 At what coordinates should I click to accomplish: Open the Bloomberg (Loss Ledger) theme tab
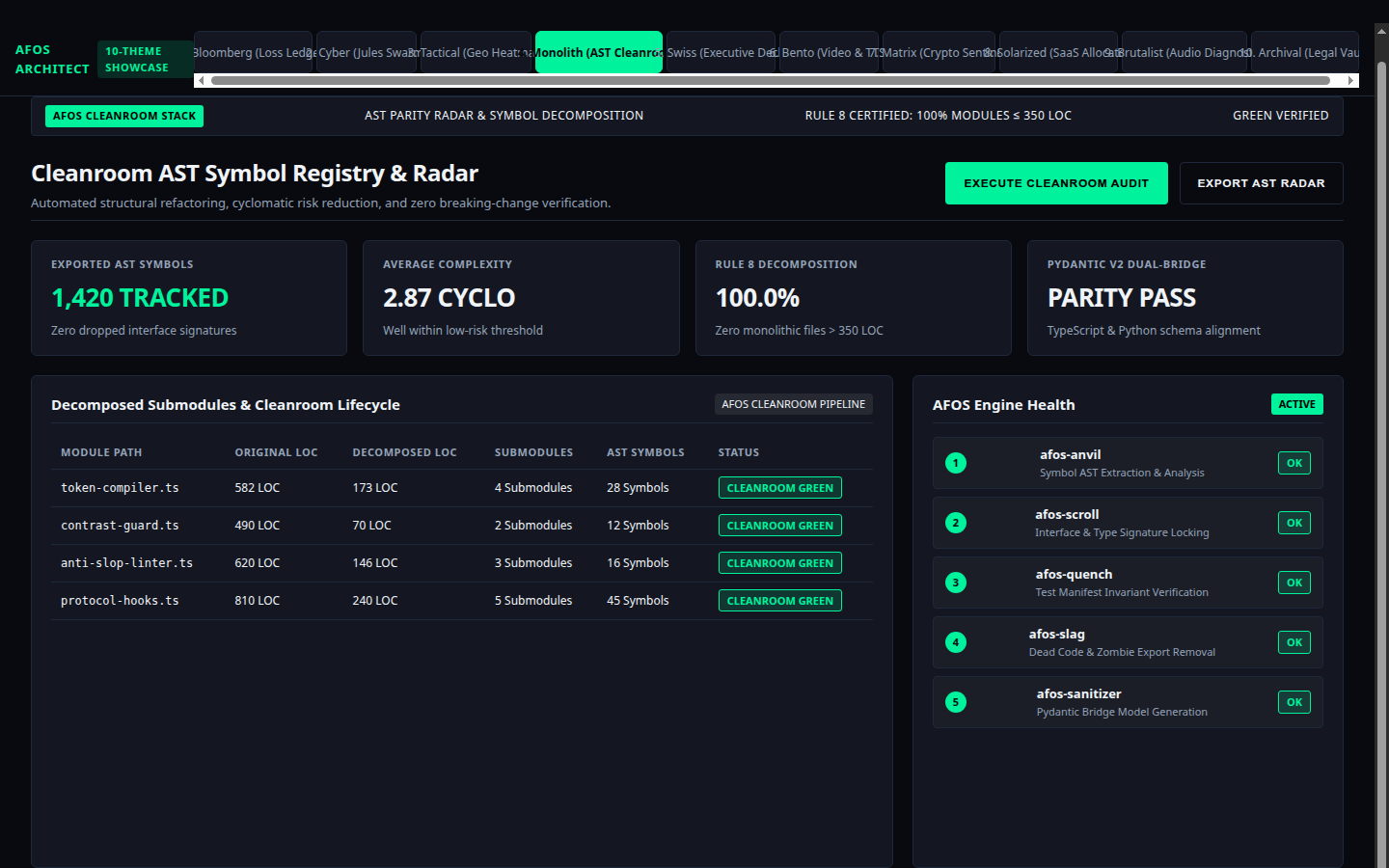point(253,52)
